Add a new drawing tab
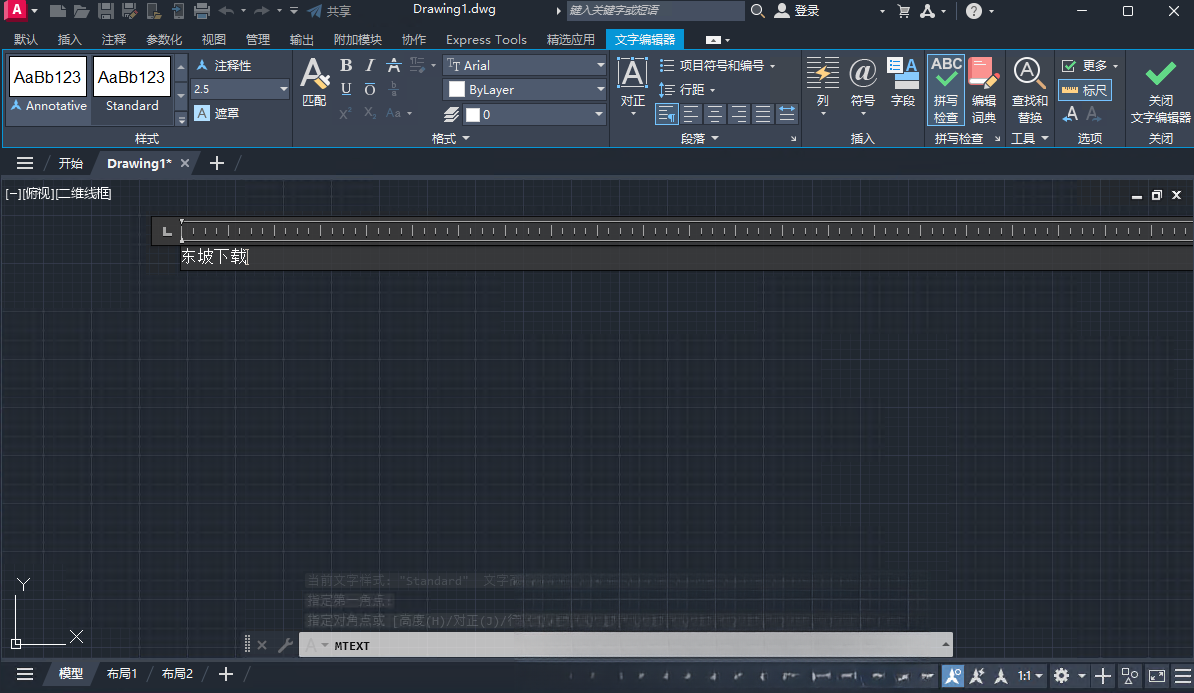This screenshot has width=1194, height=693. click(x=217, y=163)
